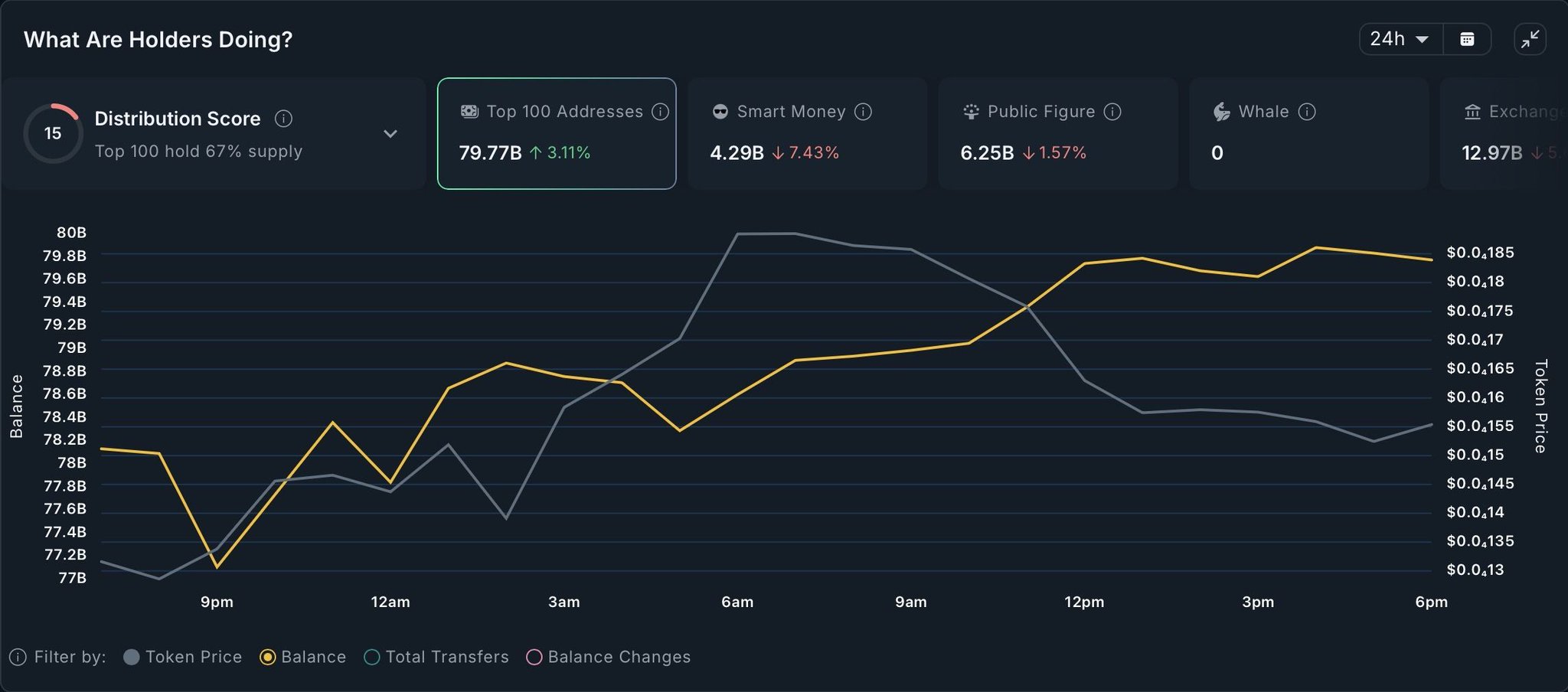Enable the Total Transfers filter
This screenshot has height=692, width=1568.
[436, 657]
